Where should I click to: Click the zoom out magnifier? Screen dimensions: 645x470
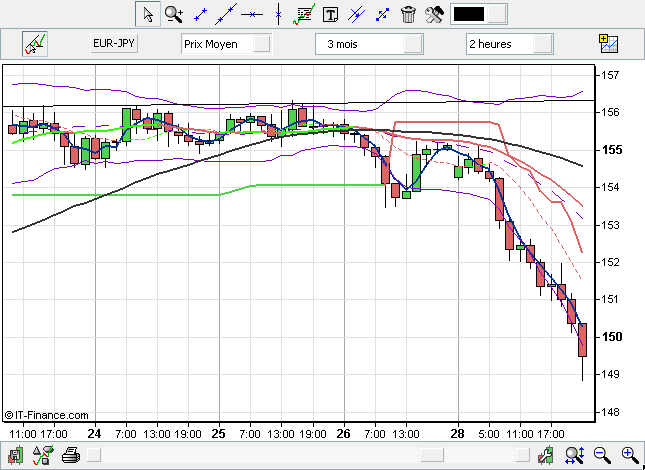(603, 455)
